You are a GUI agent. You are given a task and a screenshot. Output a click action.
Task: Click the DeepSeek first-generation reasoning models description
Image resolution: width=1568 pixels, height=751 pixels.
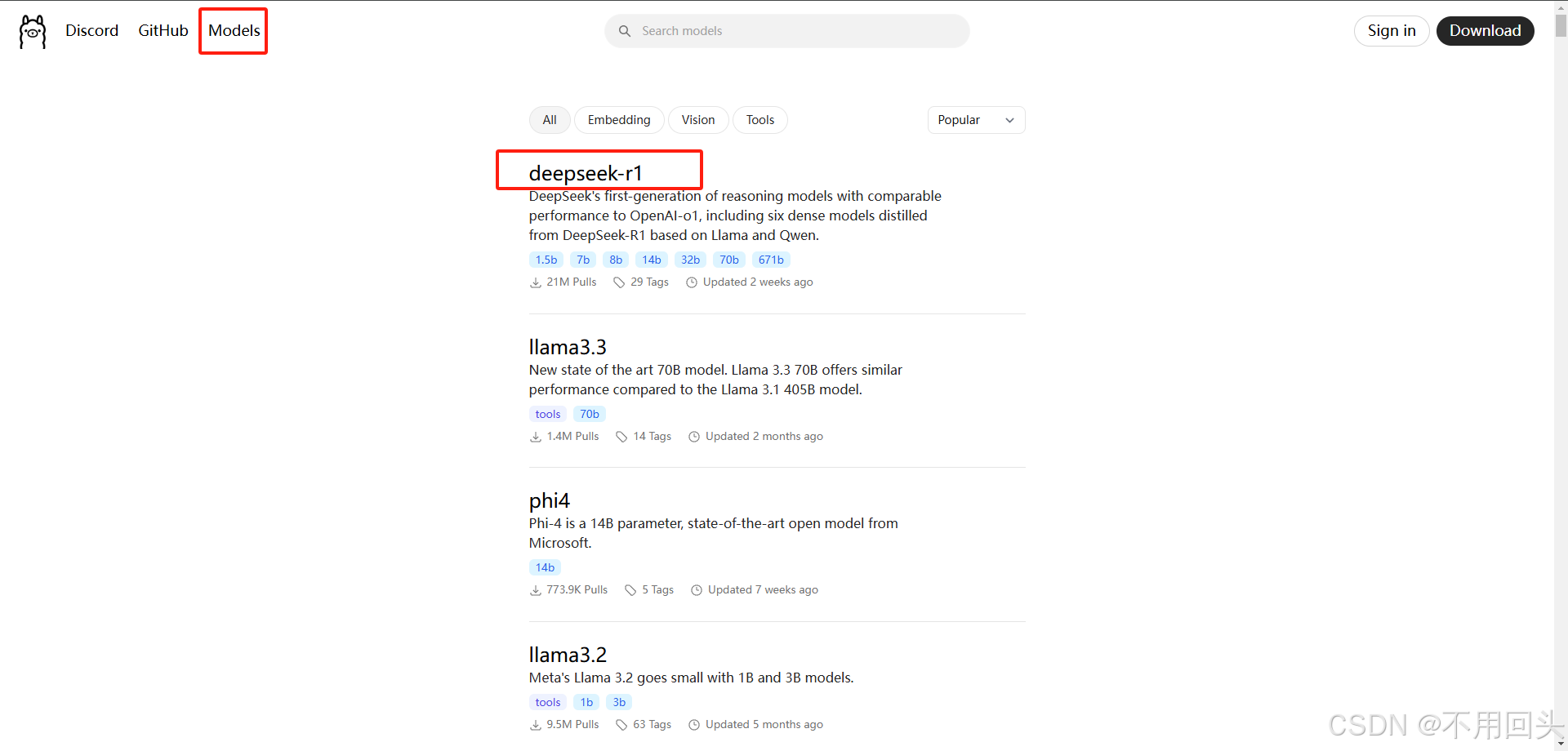(x=735, y=216)
